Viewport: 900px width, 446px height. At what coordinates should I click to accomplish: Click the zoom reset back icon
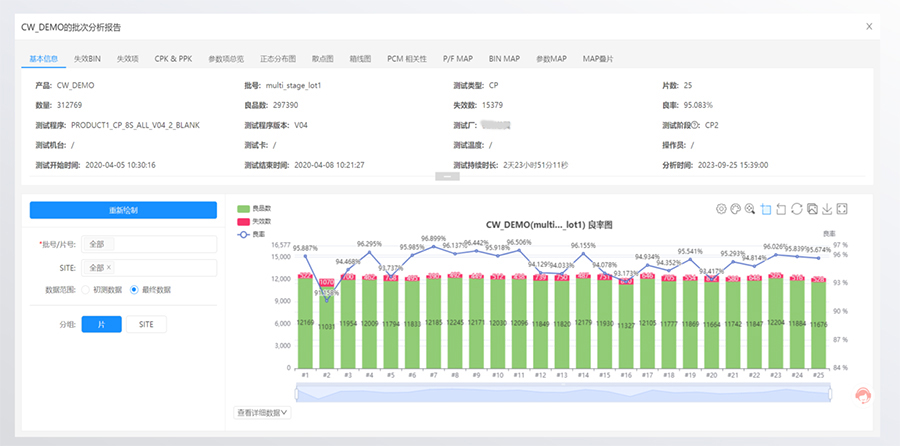[781, 209]
